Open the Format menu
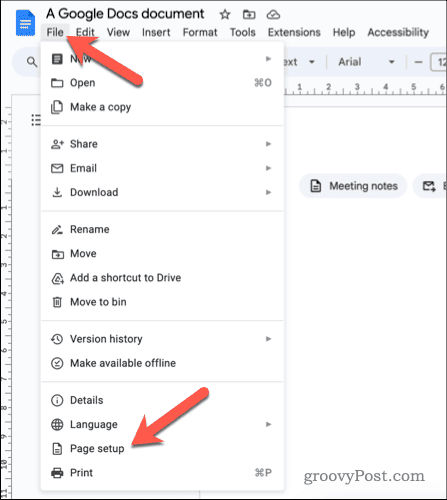447x500 pixels. pos(200,32)
